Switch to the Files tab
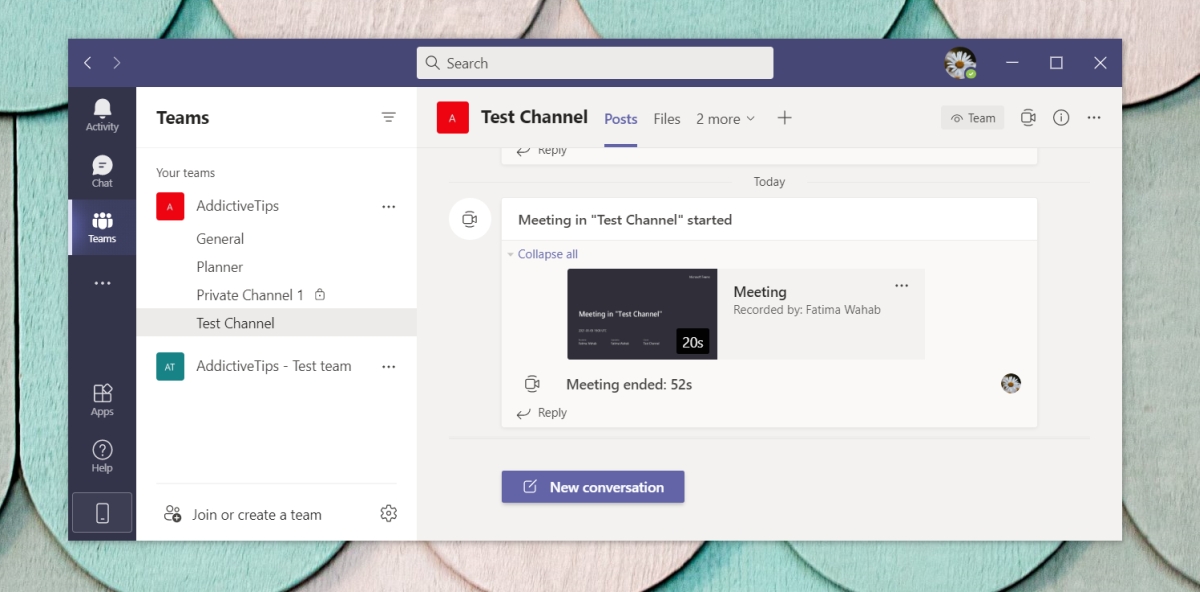This screenshot has width=1200, height=592. (667, 119)
